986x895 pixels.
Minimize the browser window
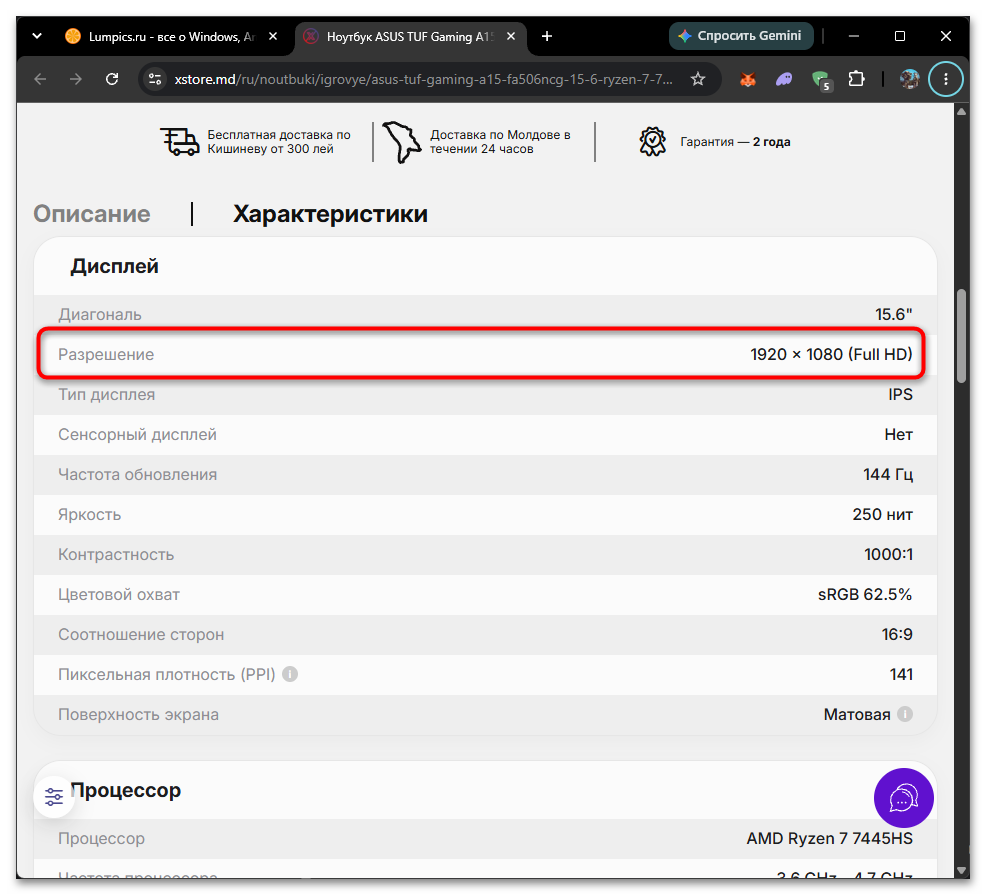click(854, 36)
